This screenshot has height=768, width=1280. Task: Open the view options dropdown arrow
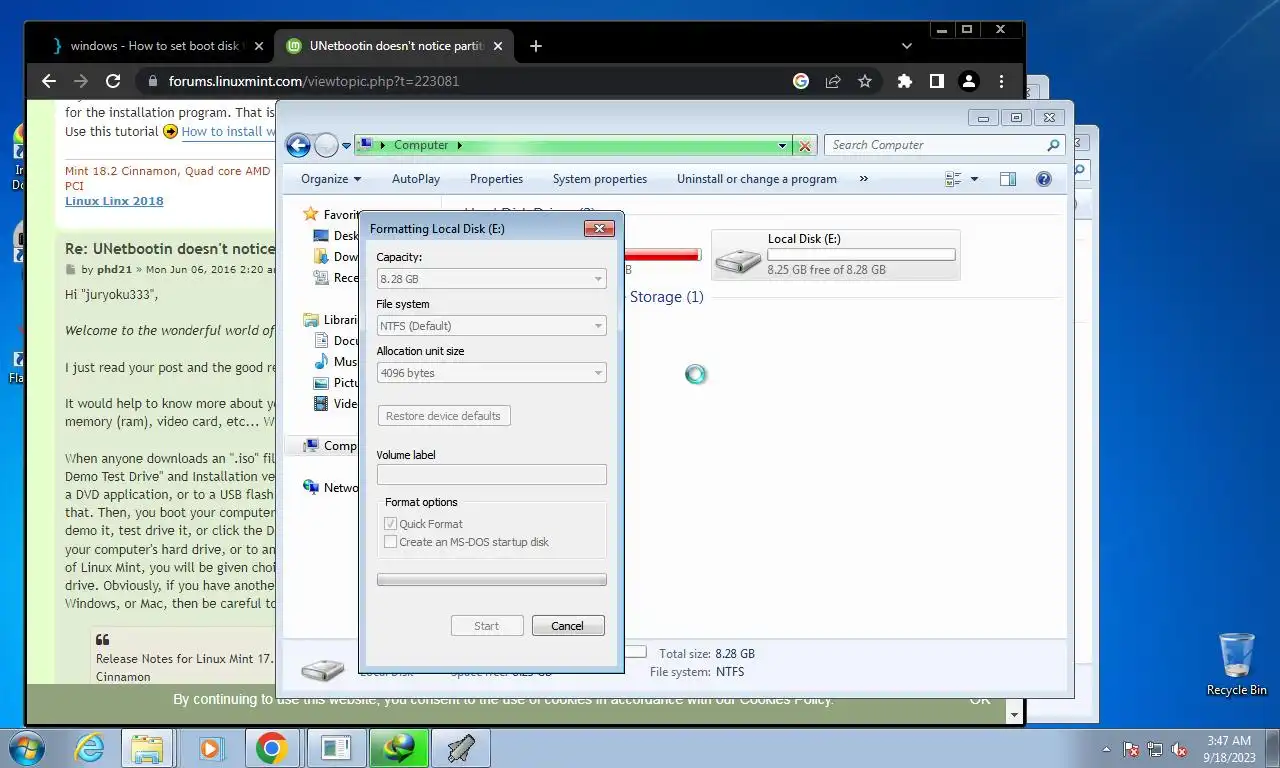[x=975, y=179]
